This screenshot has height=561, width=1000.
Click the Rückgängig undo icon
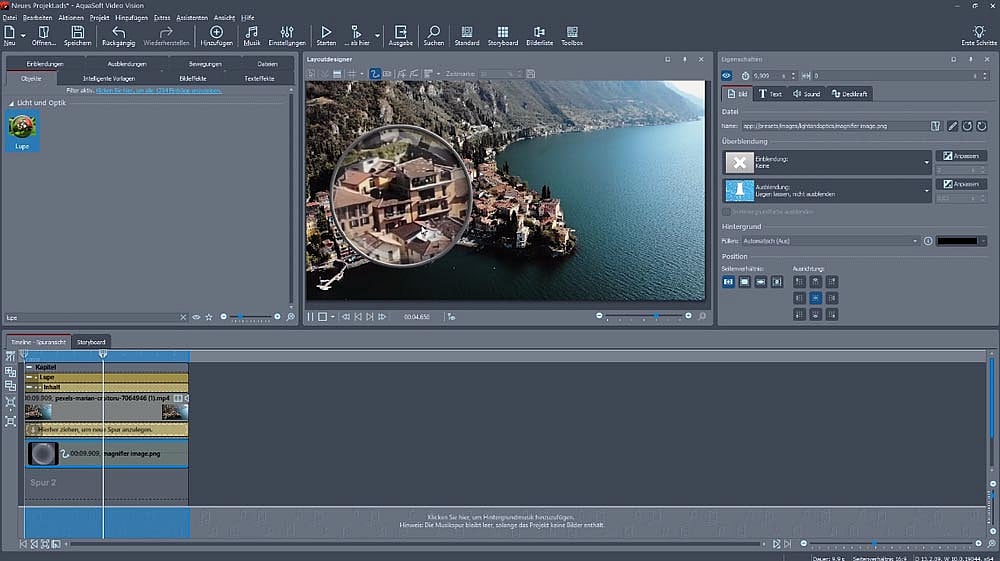pyautogui.click(x=119, y=33)
